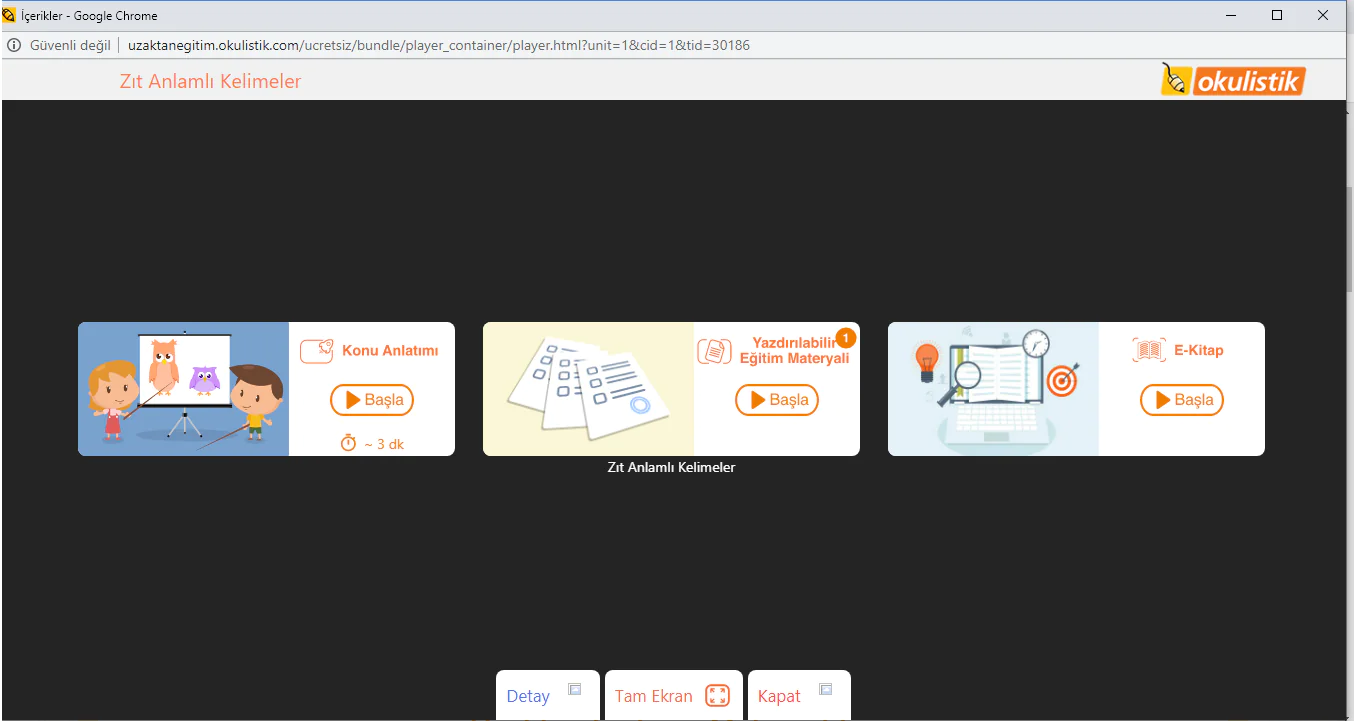Open the Detay tab at bottom
This screenshot has height=721, width=1354.
point(528,696)
